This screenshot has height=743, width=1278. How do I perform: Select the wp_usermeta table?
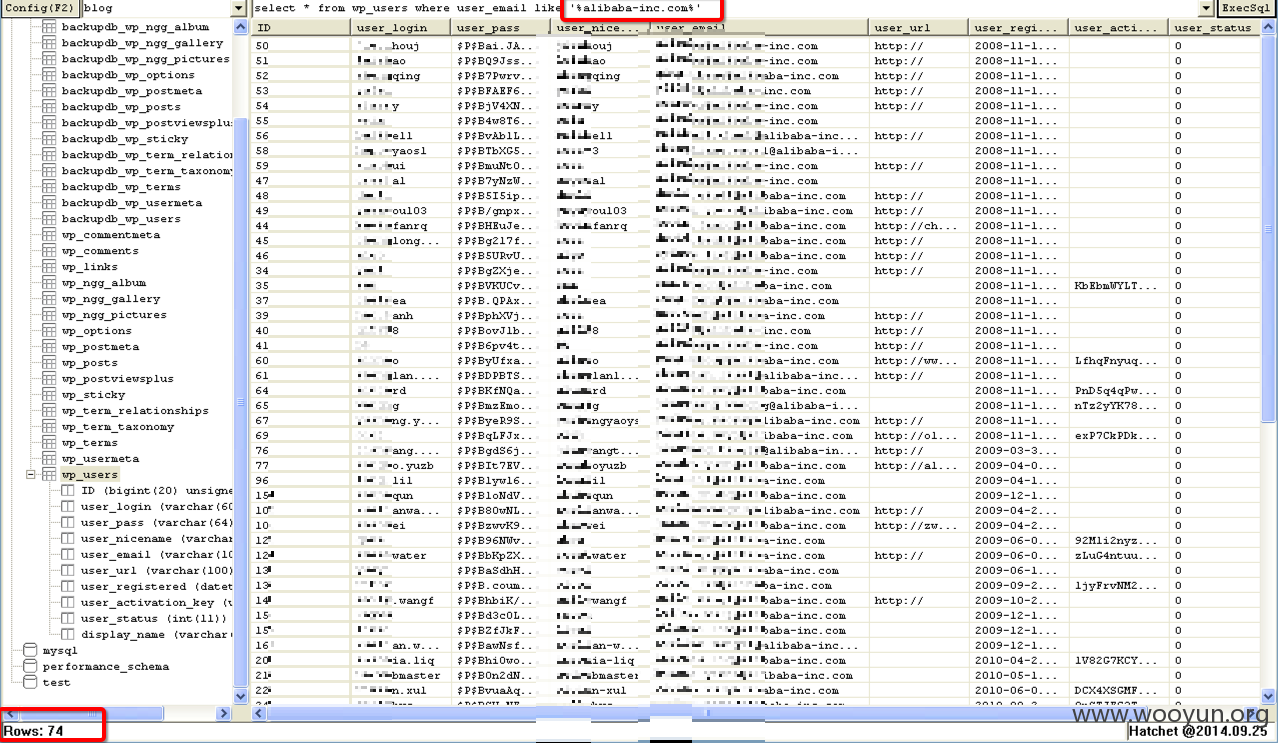tap(100, 459)
